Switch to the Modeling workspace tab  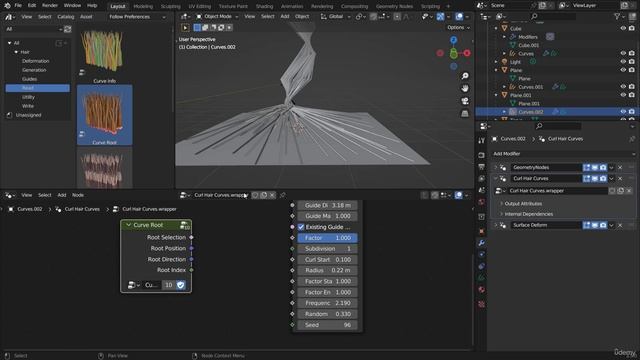143,6
